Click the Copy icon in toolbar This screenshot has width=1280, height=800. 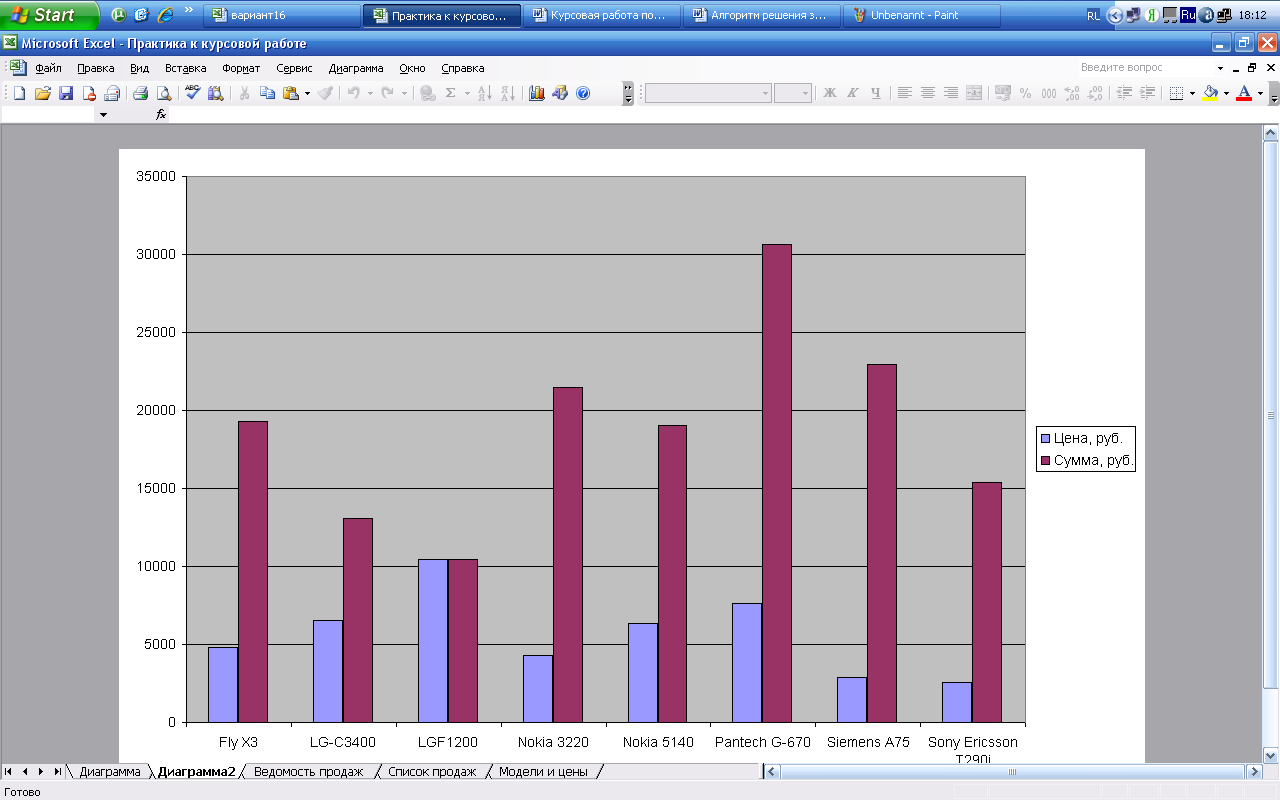point(267,93)
